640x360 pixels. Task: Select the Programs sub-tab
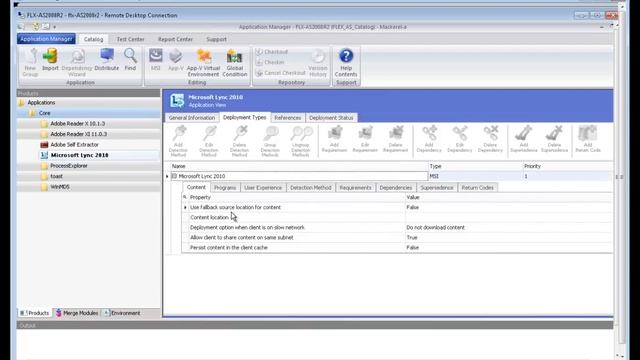click(x=225, y=188)
